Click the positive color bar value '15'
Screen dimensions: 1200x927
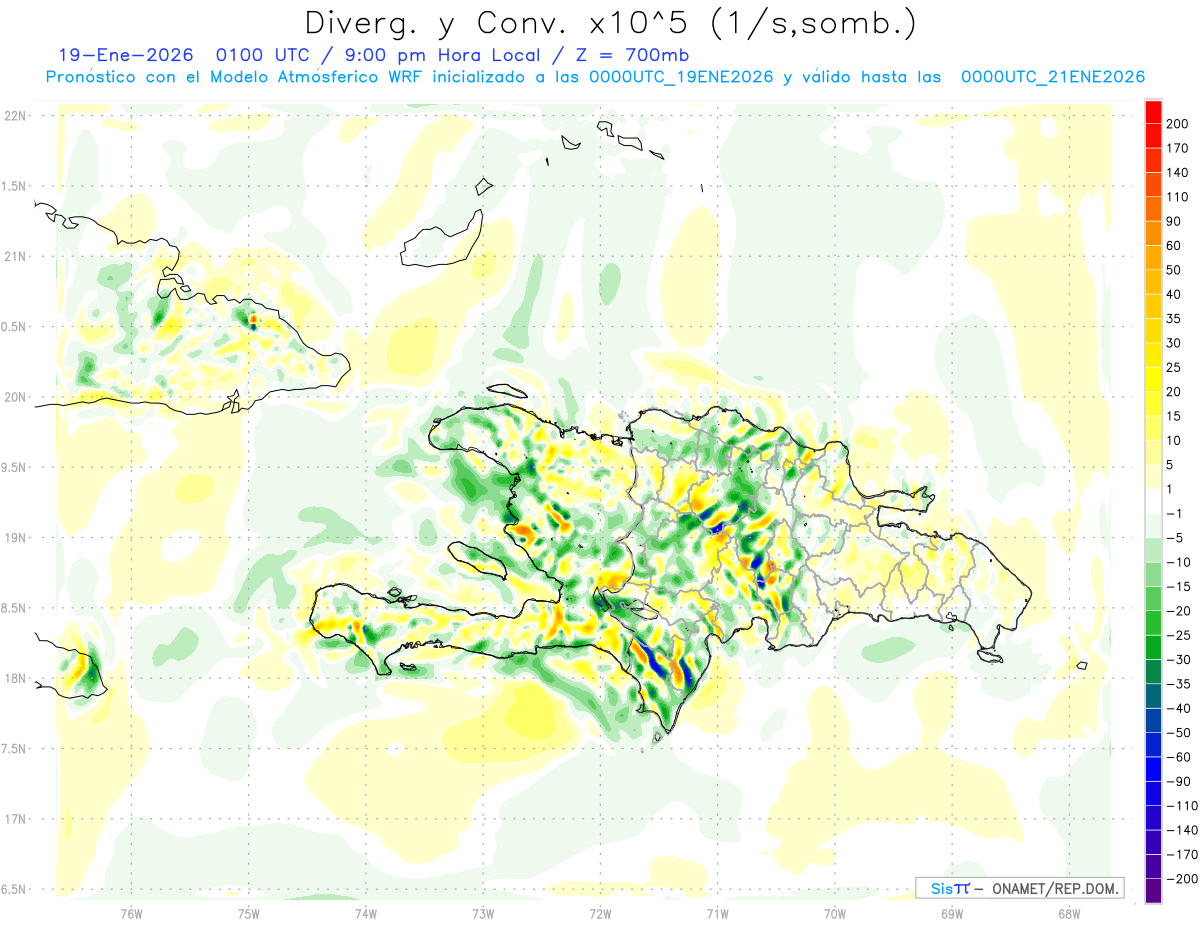(1174, 416)
